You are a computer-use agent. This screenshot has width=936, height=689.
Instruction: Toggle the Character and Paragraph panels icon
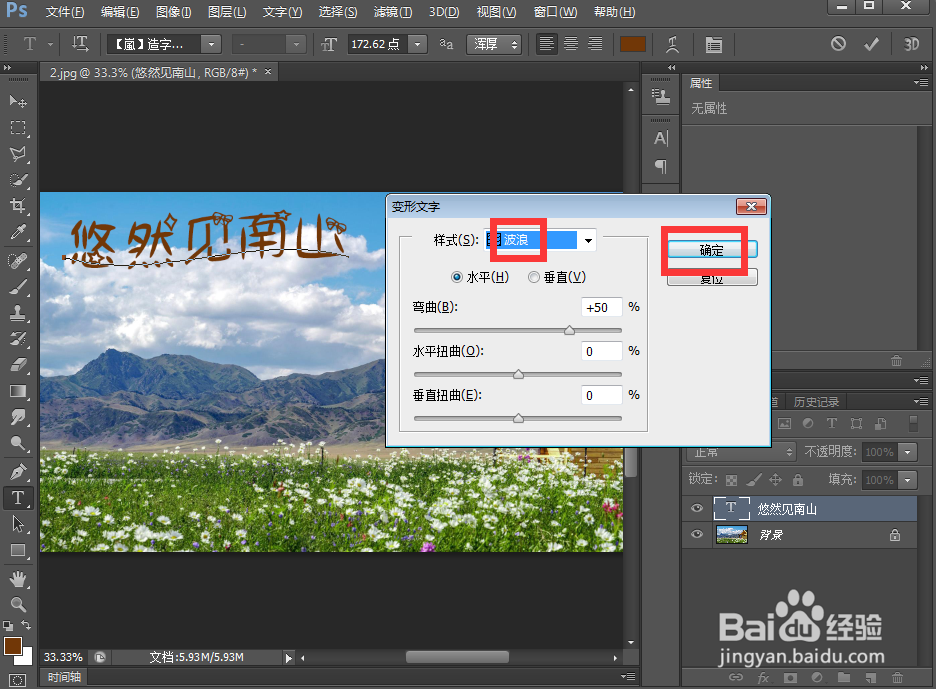[714, 44]
